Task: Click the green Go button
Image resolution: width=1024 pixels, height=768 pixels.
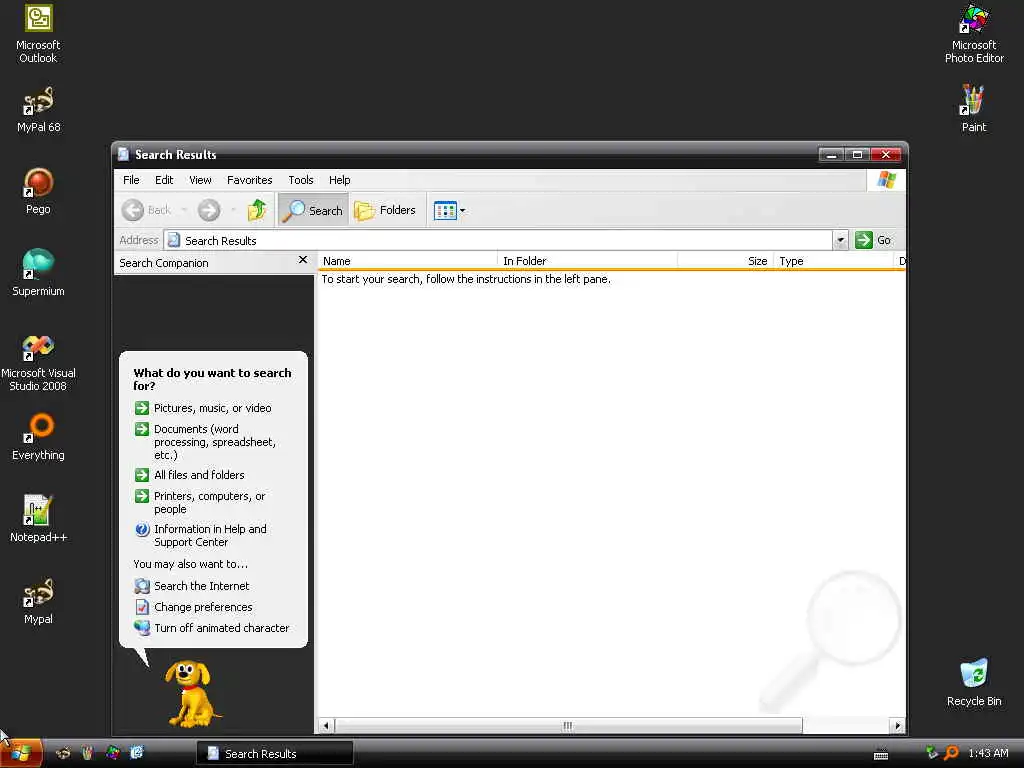Action: point(873,240)
